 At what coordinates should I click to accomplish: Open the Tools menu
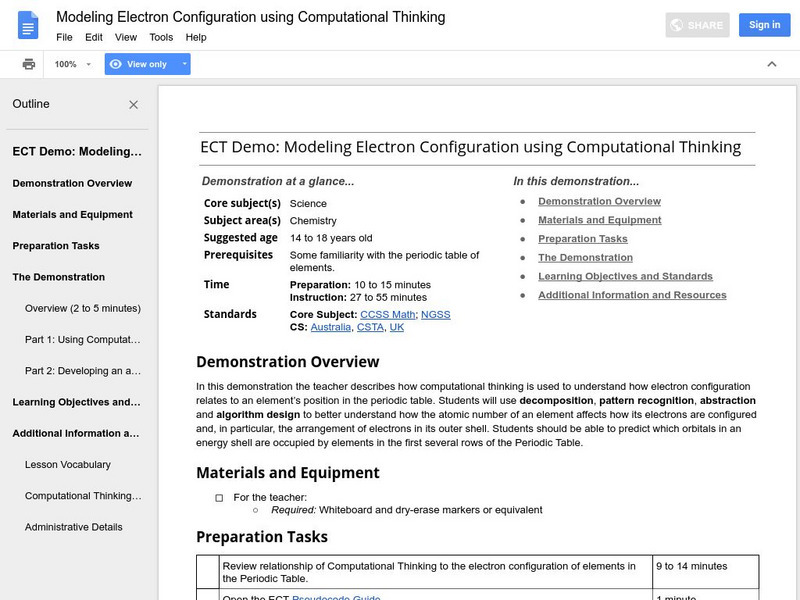pyautogui.click(x=161, y=37)
